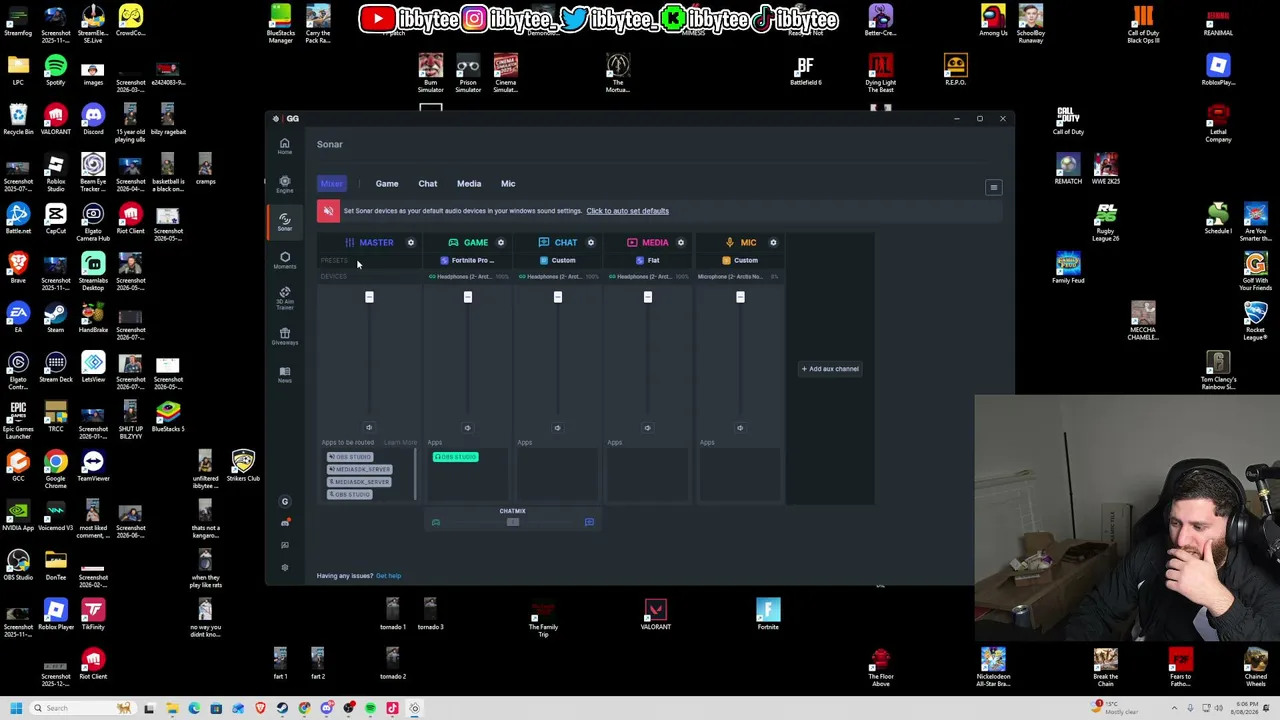Open Game channel settings gear
The image size is (1280, 720).
501,242
